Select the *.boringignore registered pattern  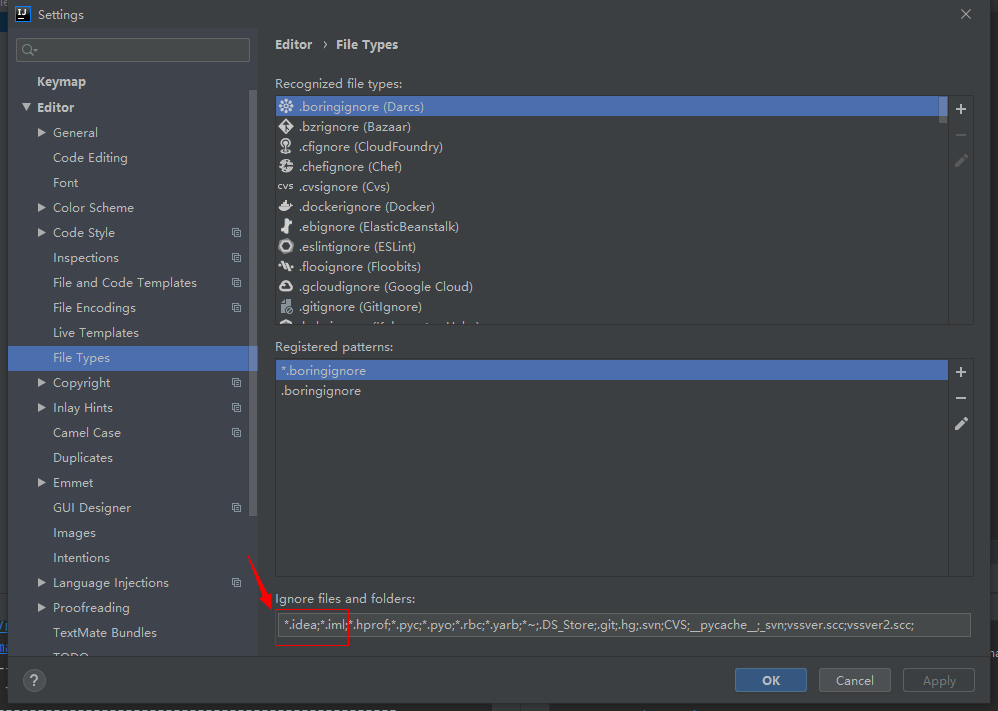(612, 370)
